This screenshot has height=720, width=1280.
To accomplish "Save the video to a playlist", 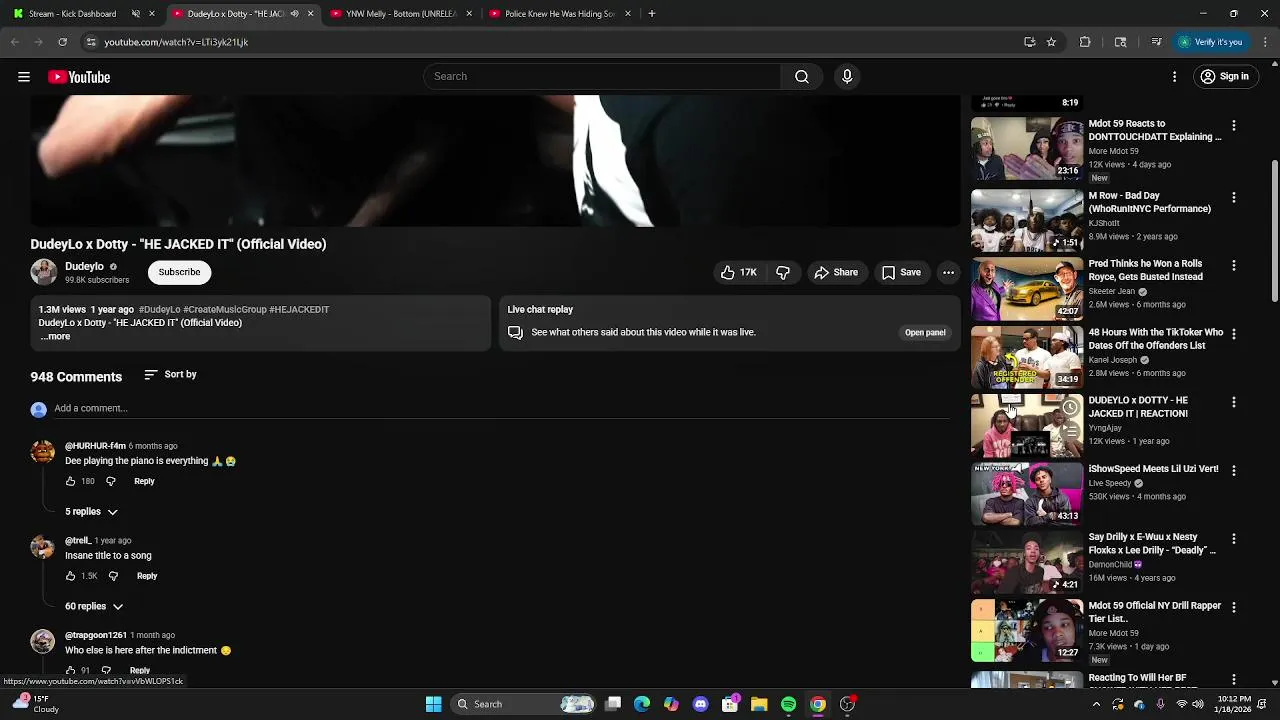I will (x=901, y=272).
